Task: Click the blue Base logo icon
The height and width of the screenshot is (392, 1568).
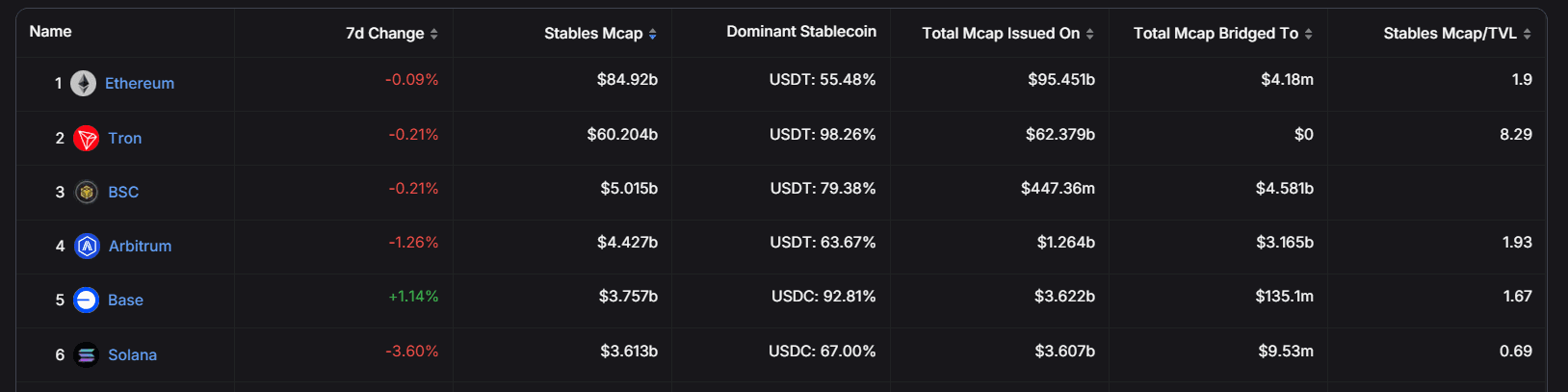Action: [x=87, y=301]
